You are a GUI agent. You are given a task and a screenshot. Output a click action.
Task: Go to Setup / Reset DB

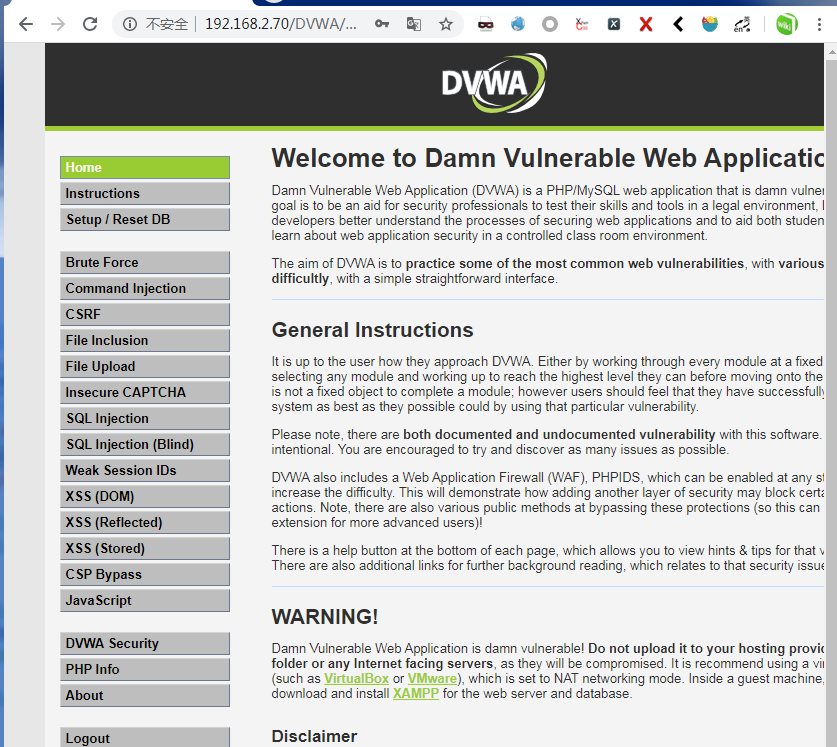coord(145,219)
